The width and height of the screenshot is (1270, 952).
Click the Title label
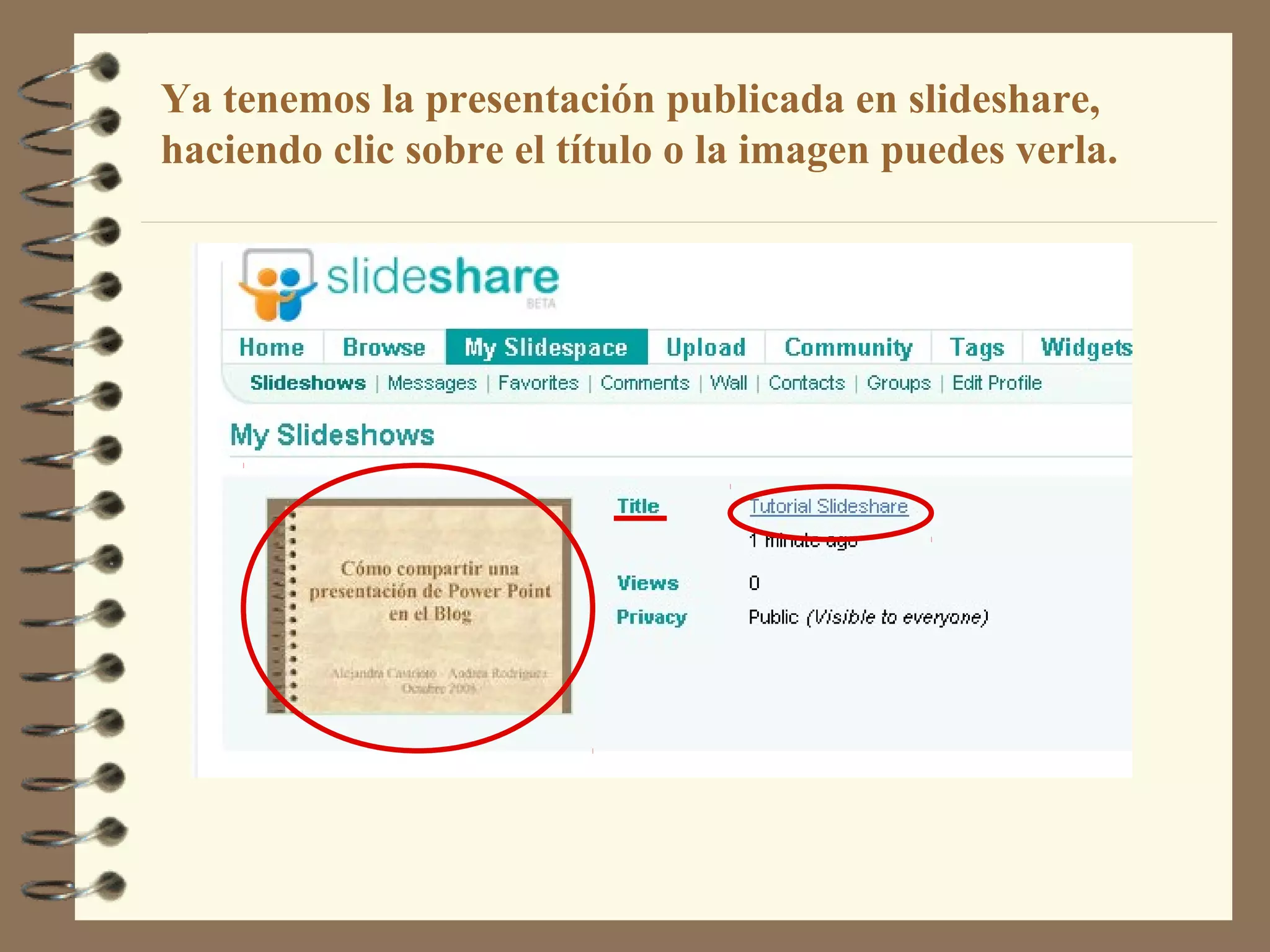click(638, 506)
